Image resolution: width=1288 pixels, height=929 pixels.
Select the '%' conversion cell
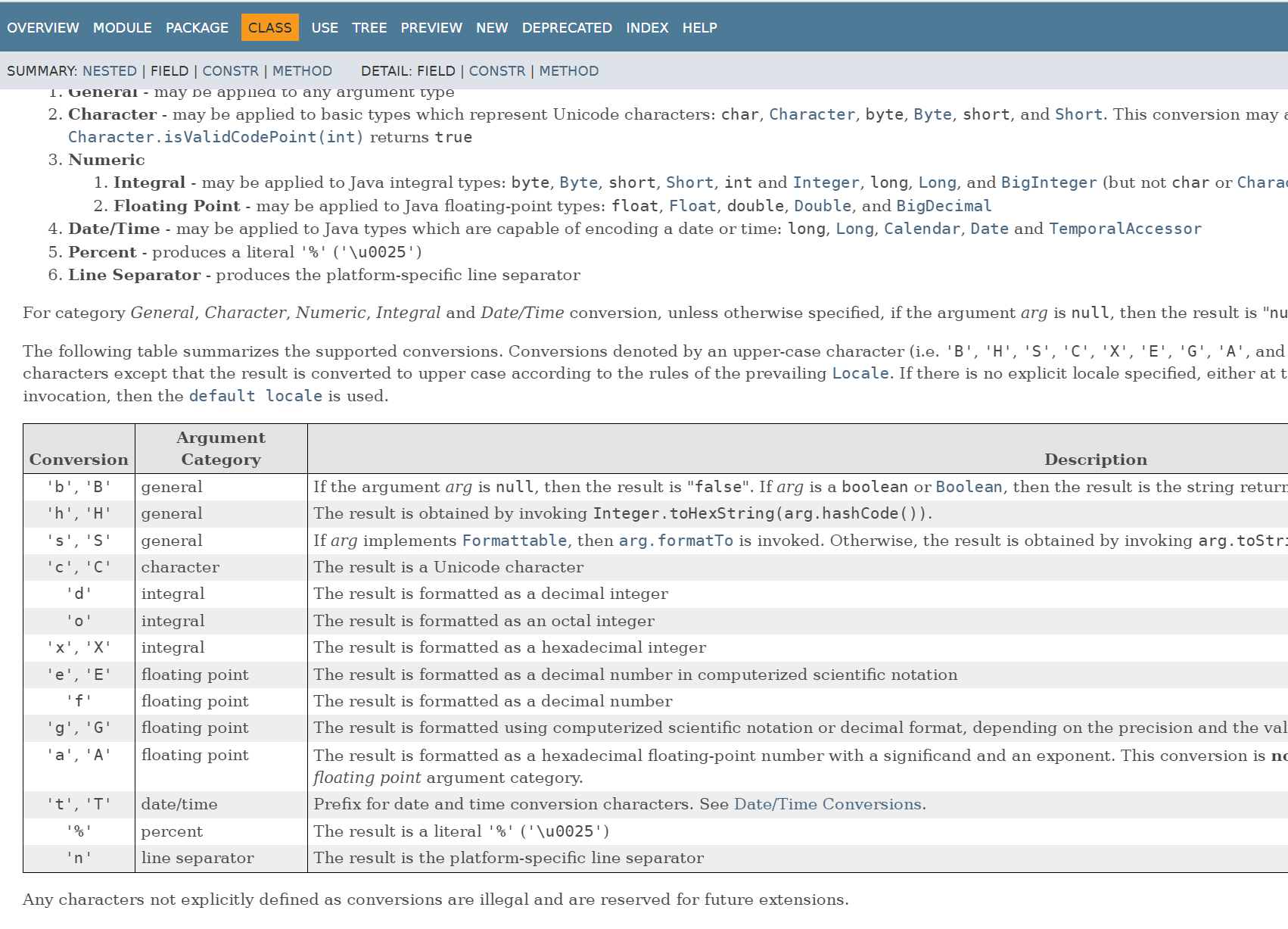[79, 831]
